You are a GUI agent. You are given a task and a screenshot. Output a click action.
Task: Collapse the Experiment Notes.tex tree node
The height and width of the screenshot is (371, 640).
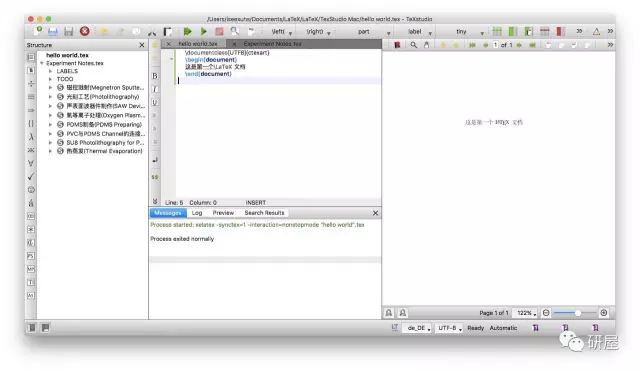(x=42, y=63)
